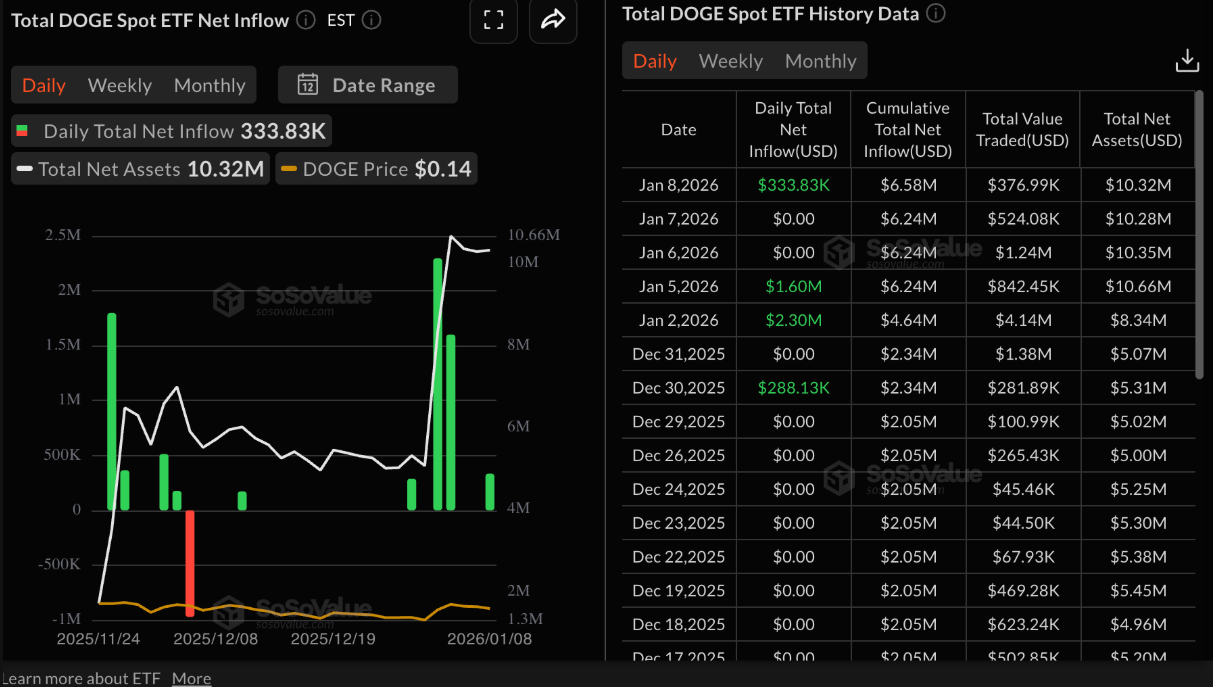Open info for Total DOGE Spot ETF History Data
This screenshot has width=1213, height=687.
tap(935, 14)
